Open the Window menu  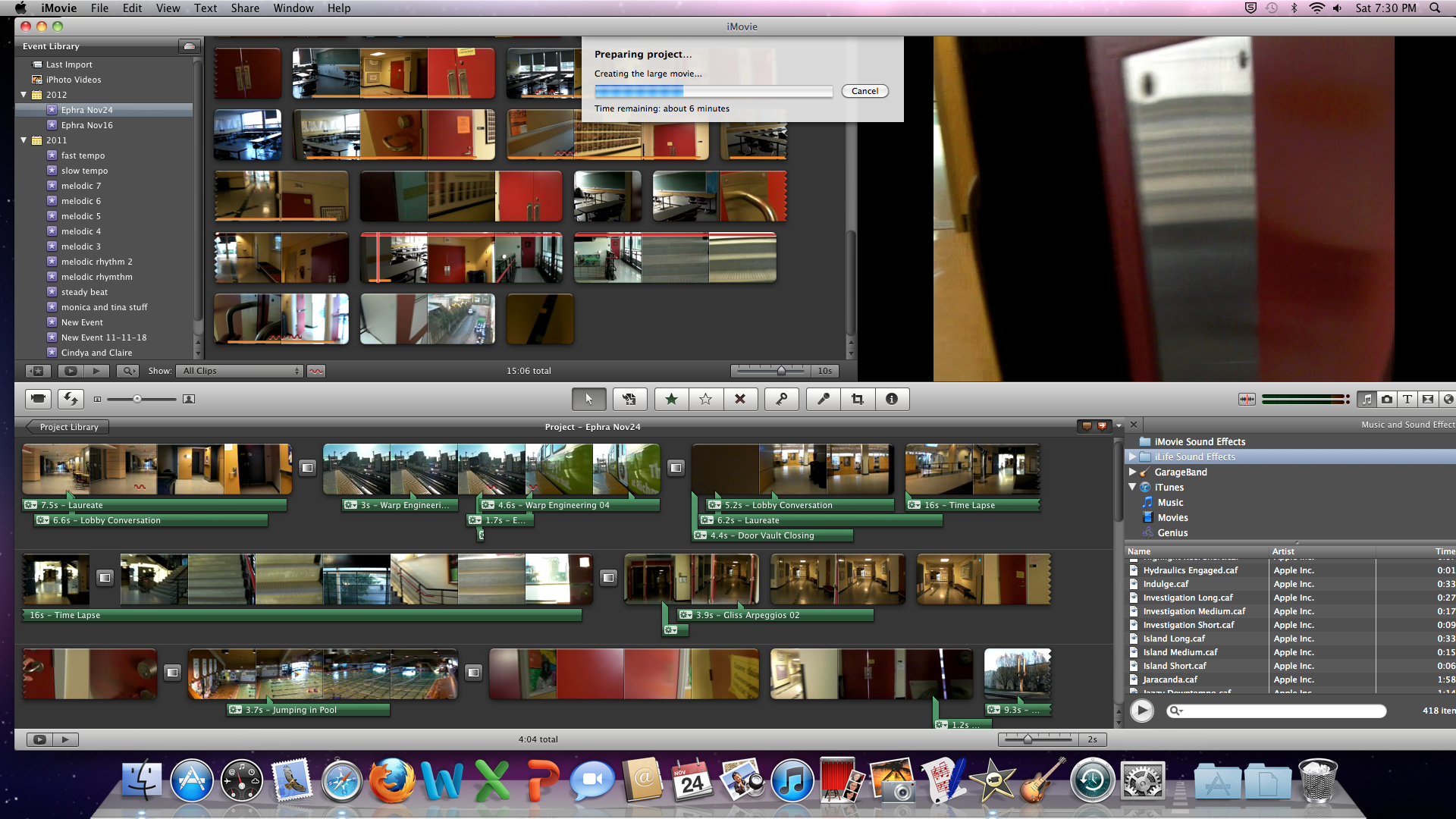pos(293,8)
